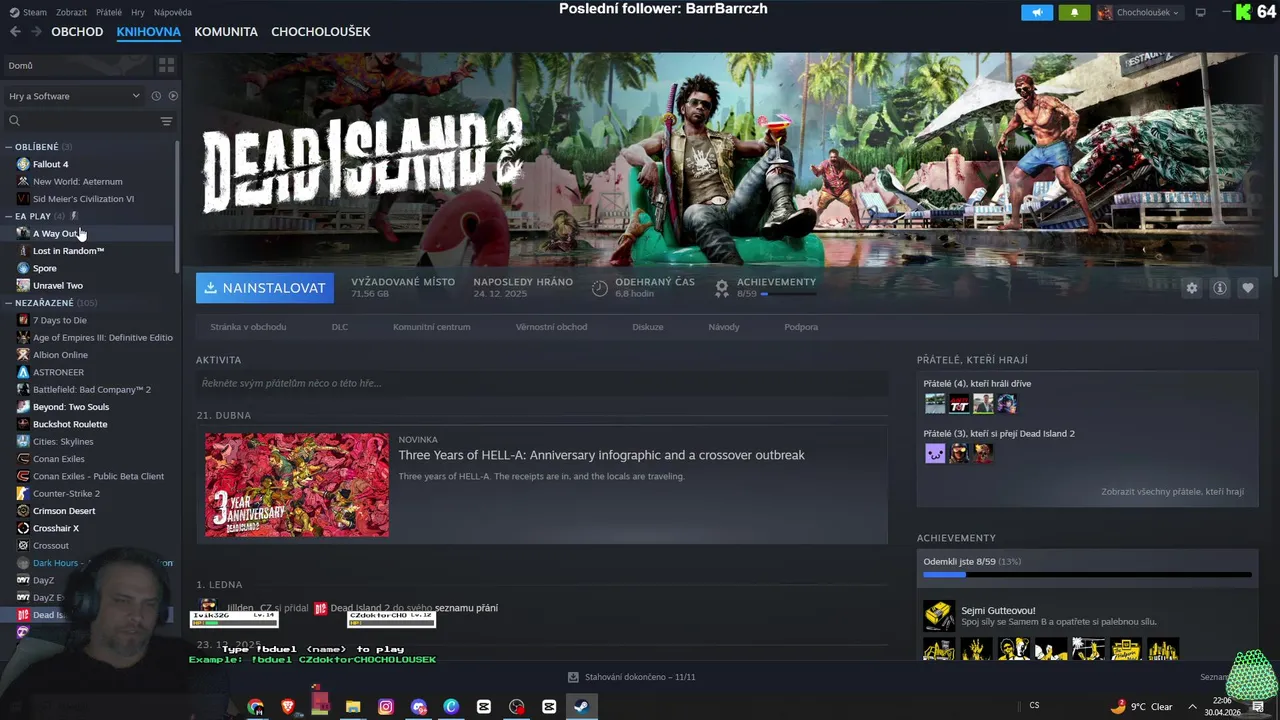Sort library by recent activity clock icon

tap(156, 96)
